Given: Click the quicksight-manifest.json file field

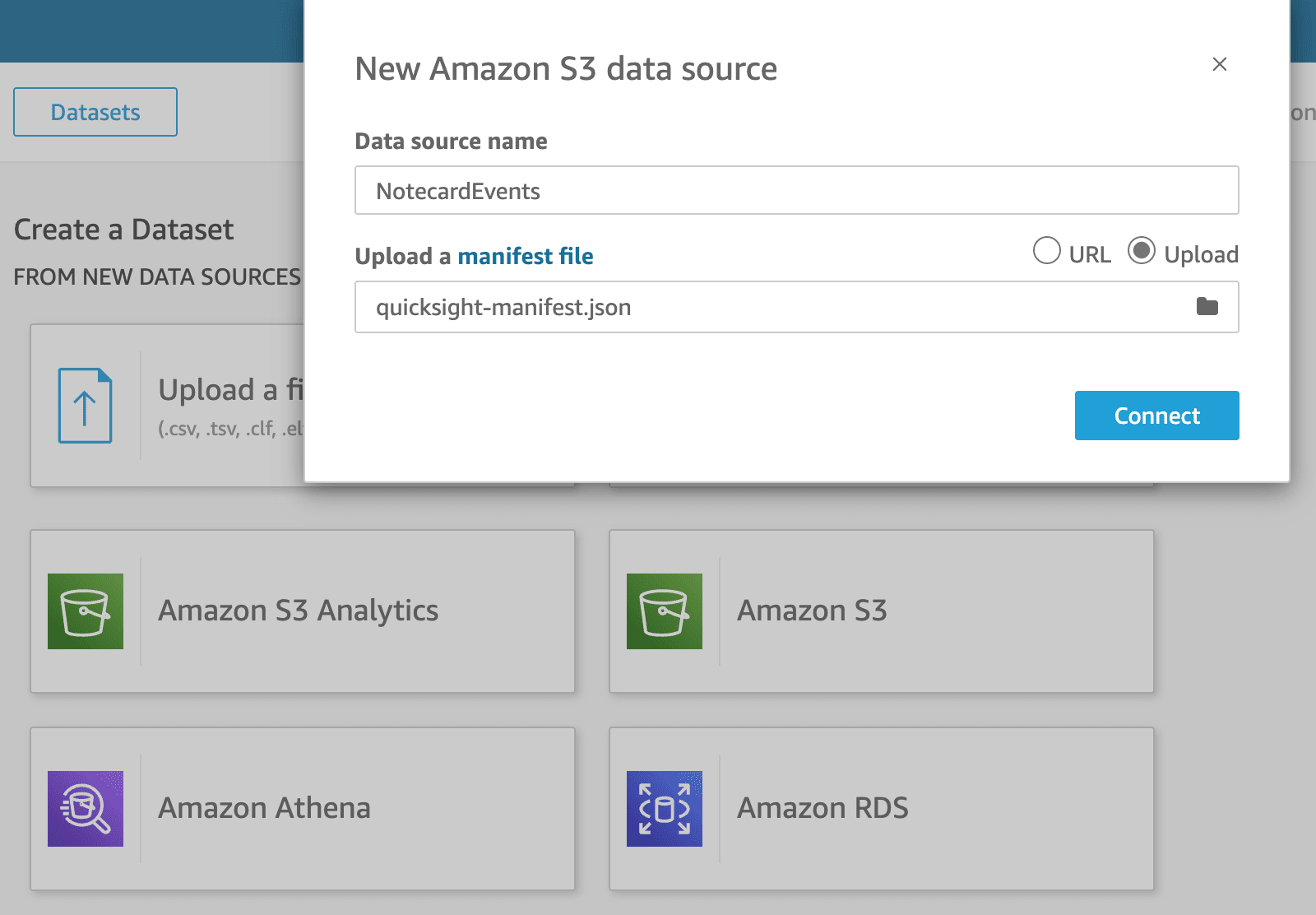Looking at the screenshot, I should coord(773,307).
